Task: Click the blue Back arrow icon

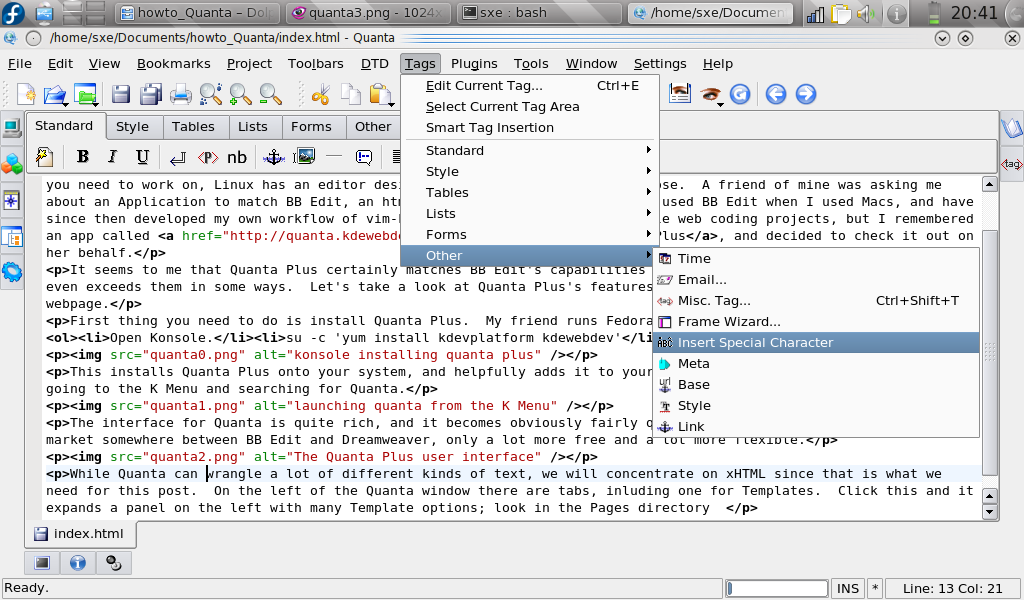Action: point(776,94)
